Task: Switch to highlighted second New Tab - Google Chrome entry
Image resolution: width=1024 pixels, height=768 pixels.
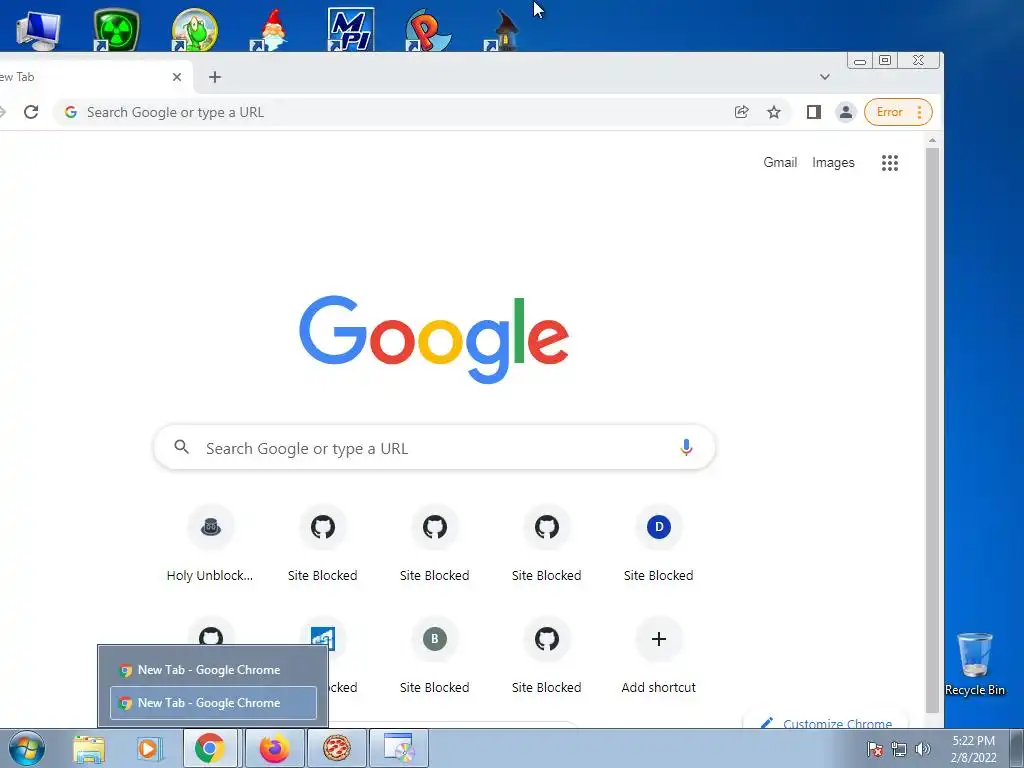Action: (x=213, y=703)
